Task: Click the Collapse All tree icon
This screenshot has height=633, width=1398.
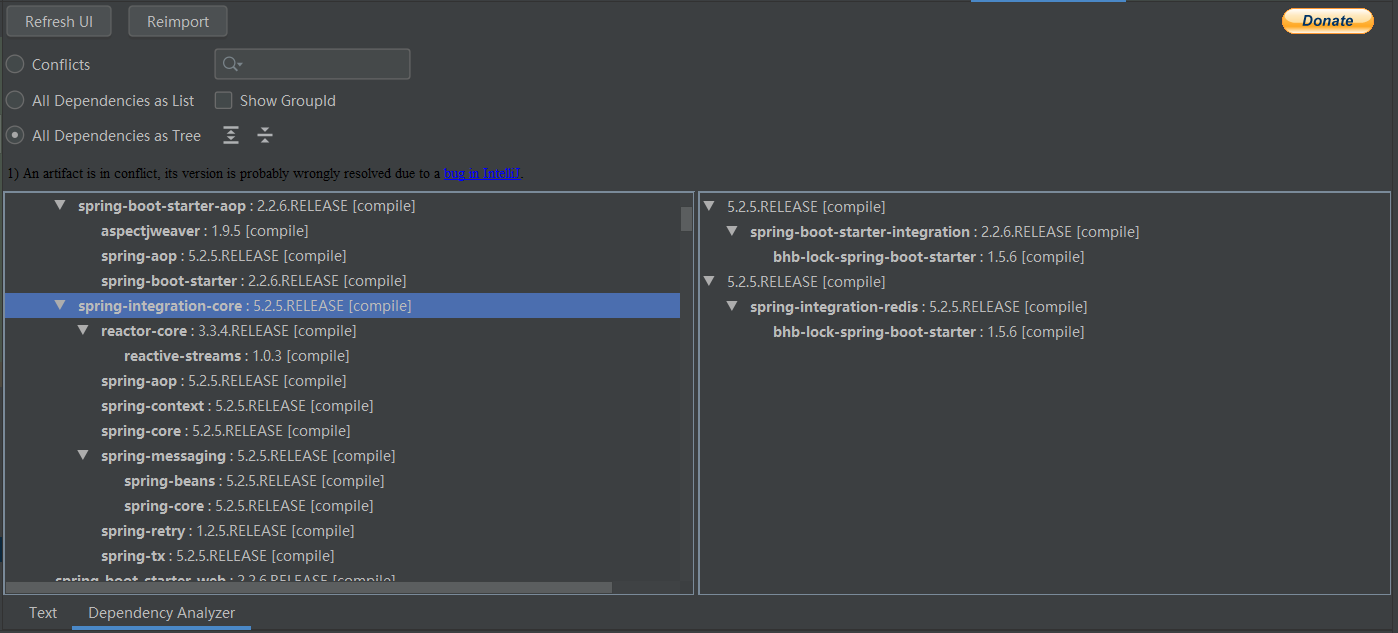Action: (265, 135)
